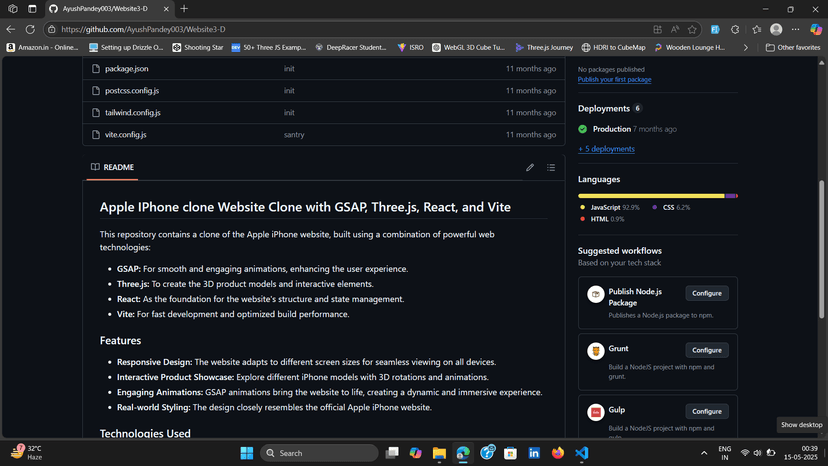Click Publish your first package link
The height and width of the screenshot is (466, 828).
pos(614,79)
